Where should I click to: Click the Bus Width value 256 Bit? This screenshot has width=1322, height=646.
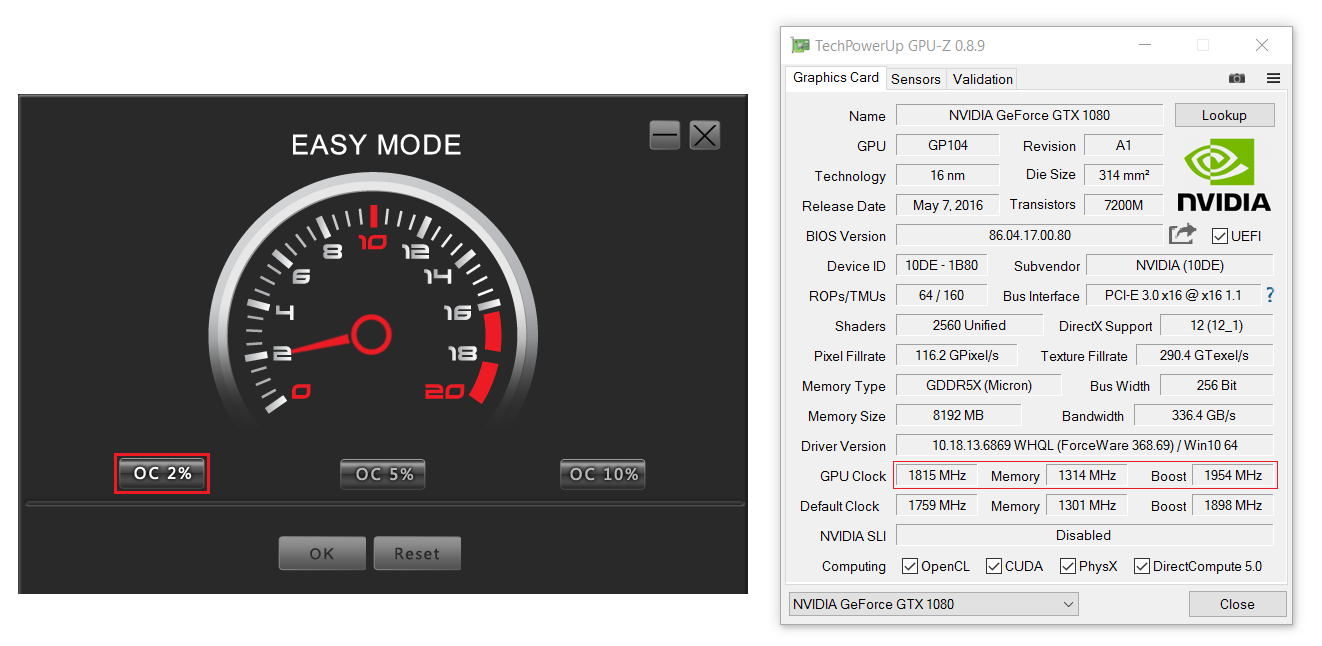pos(1215,385)
